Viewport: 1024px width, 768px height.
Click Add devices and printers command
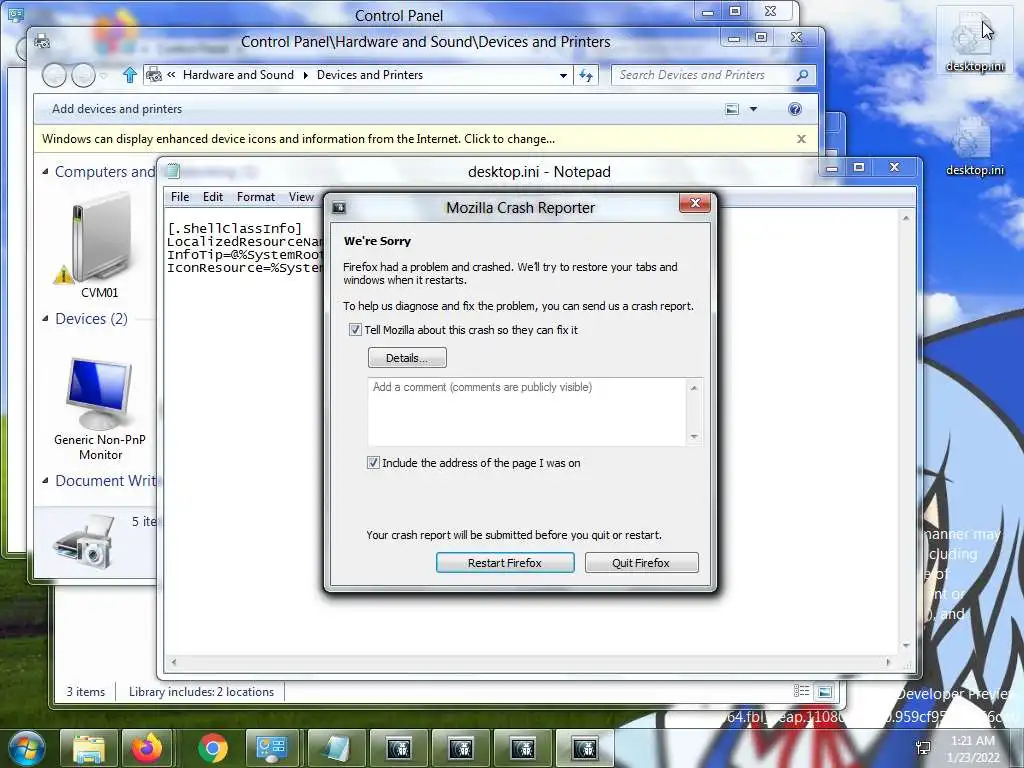[x=117, y=109]
